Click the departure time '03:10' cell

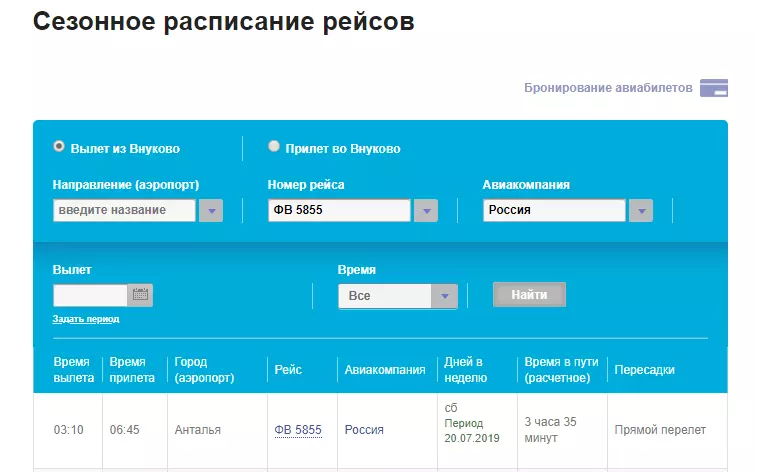(69, 430)
